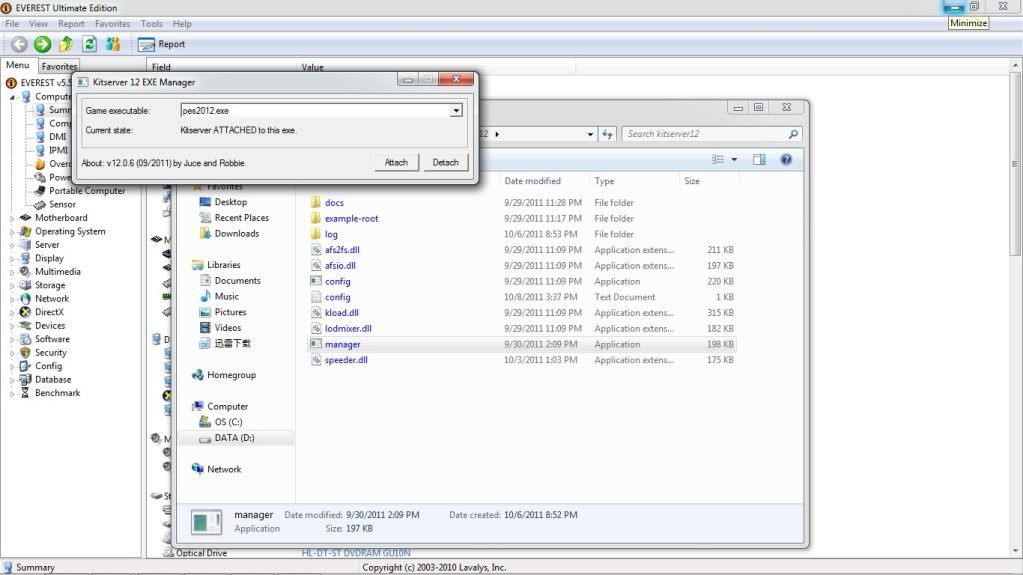Sort files by Date modified column

pyautogui.click(x=532, y=181)
